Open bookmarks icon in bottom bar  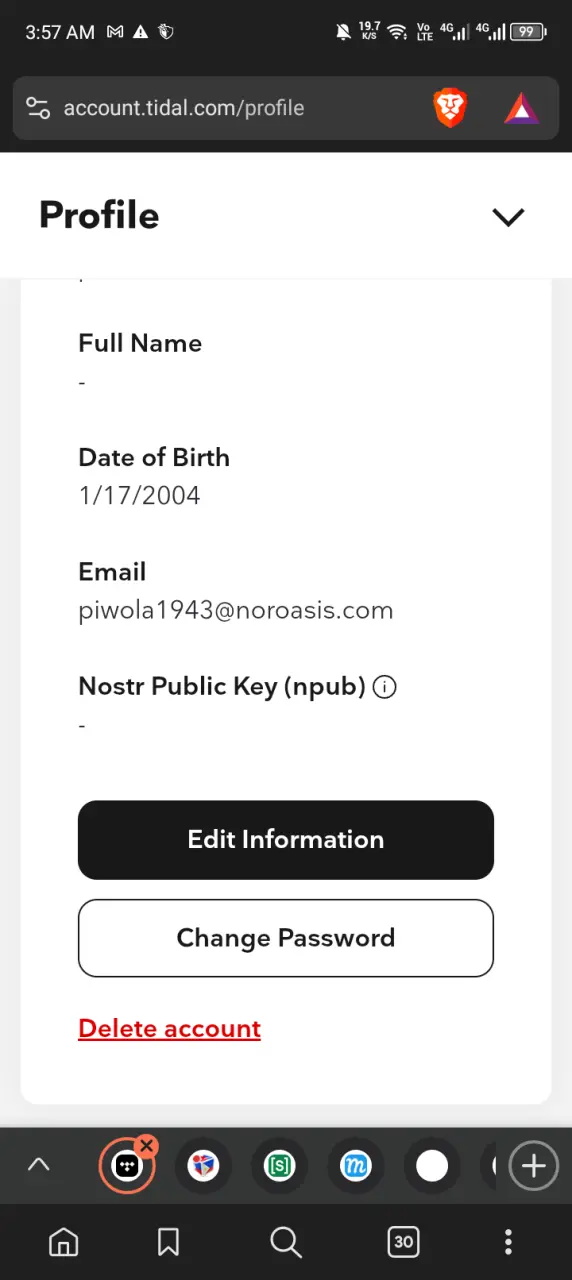(x=168, y=1242)
